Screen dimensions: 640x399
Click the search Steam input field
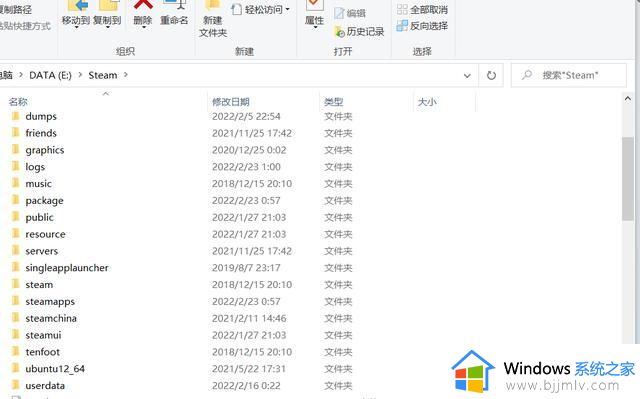coord(570,75)
